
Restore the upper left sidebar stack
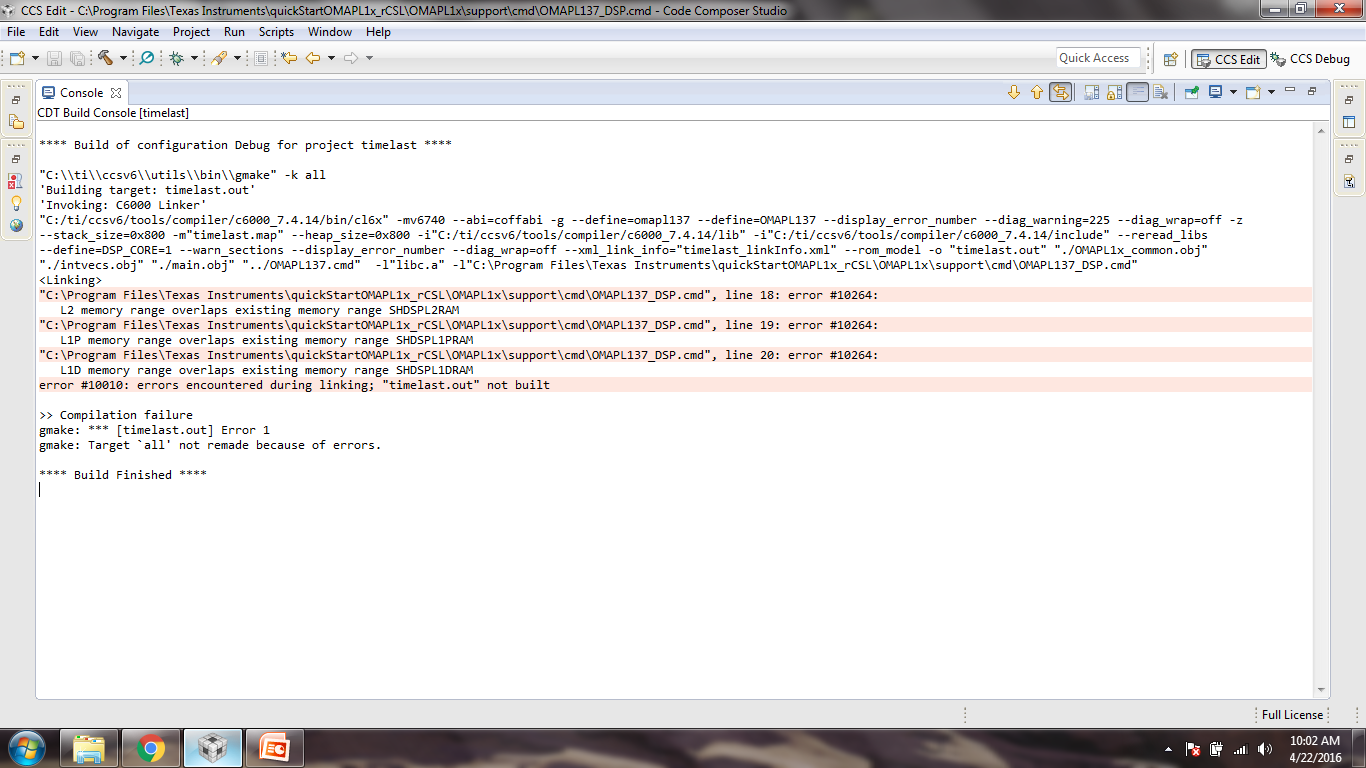click(16, 101)
